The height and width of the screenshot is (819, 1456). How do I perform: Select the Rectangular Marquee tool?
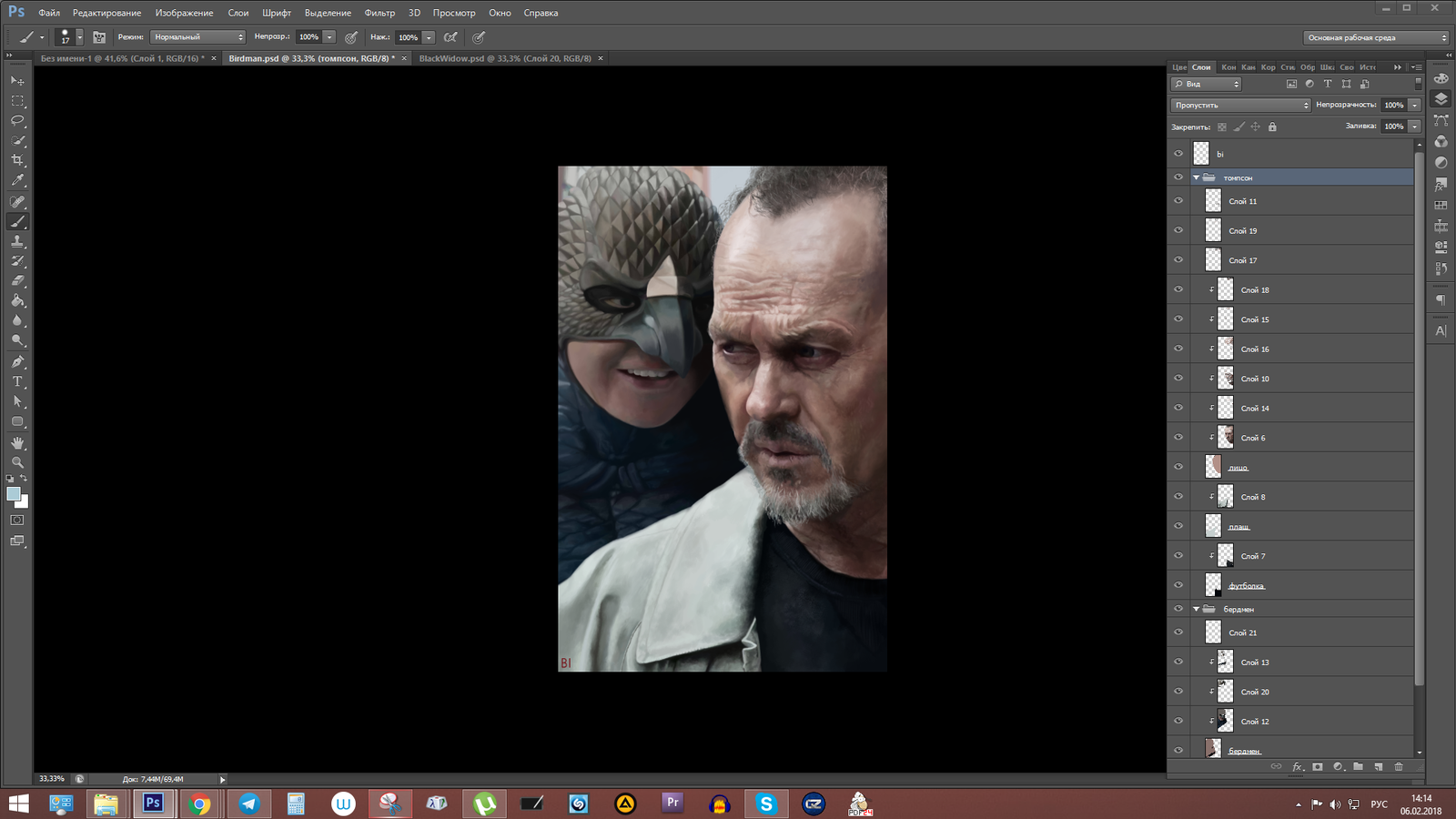tap(17, 101)
